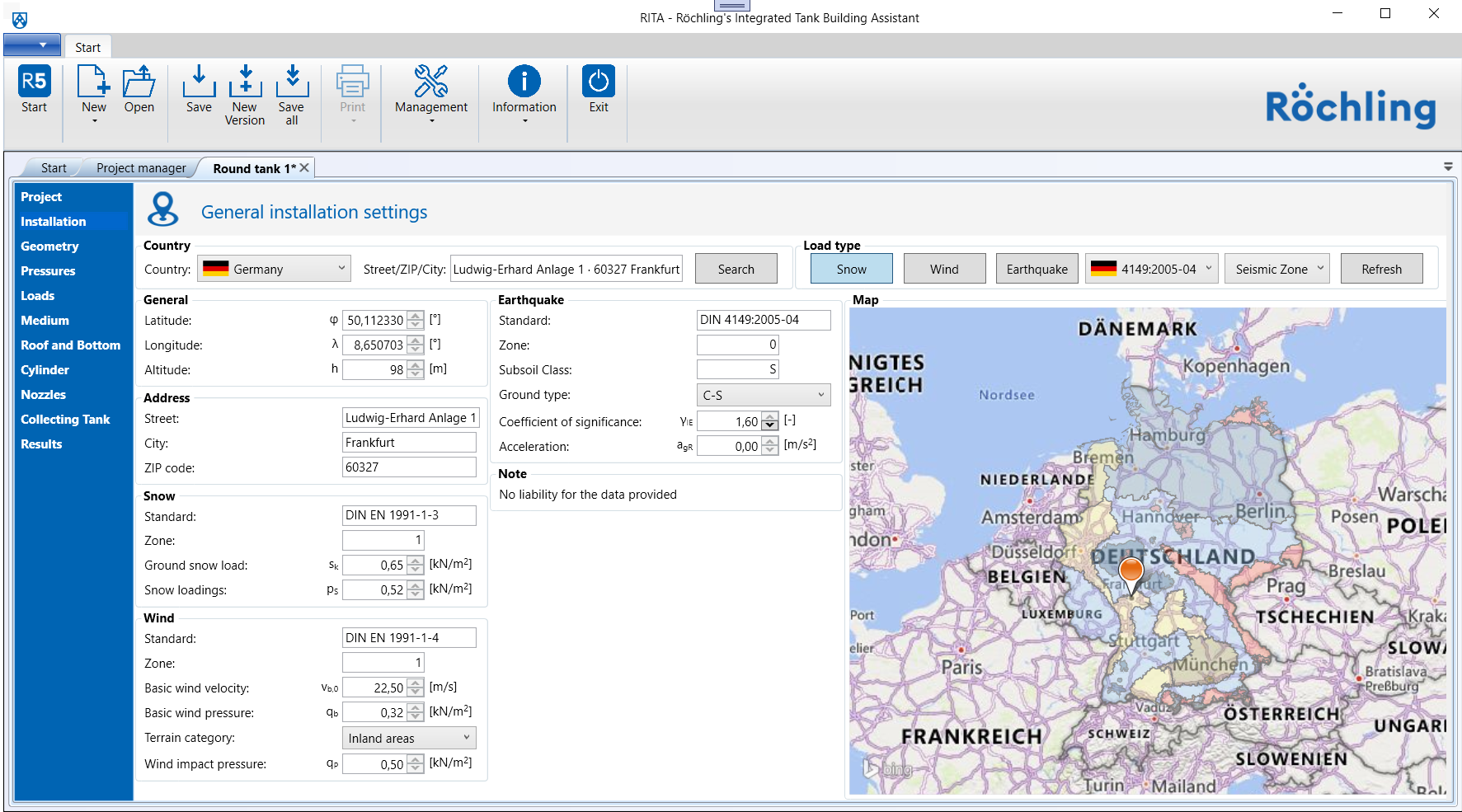Screen dimensions: 1462x812
Task: Close the Round tank 1 tab
Action: tap(304, 167)
